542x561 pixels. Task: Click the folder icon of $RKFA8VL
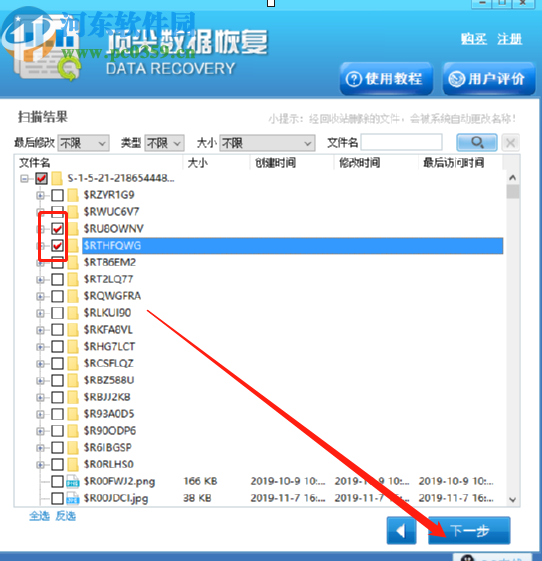click(73, 330)
